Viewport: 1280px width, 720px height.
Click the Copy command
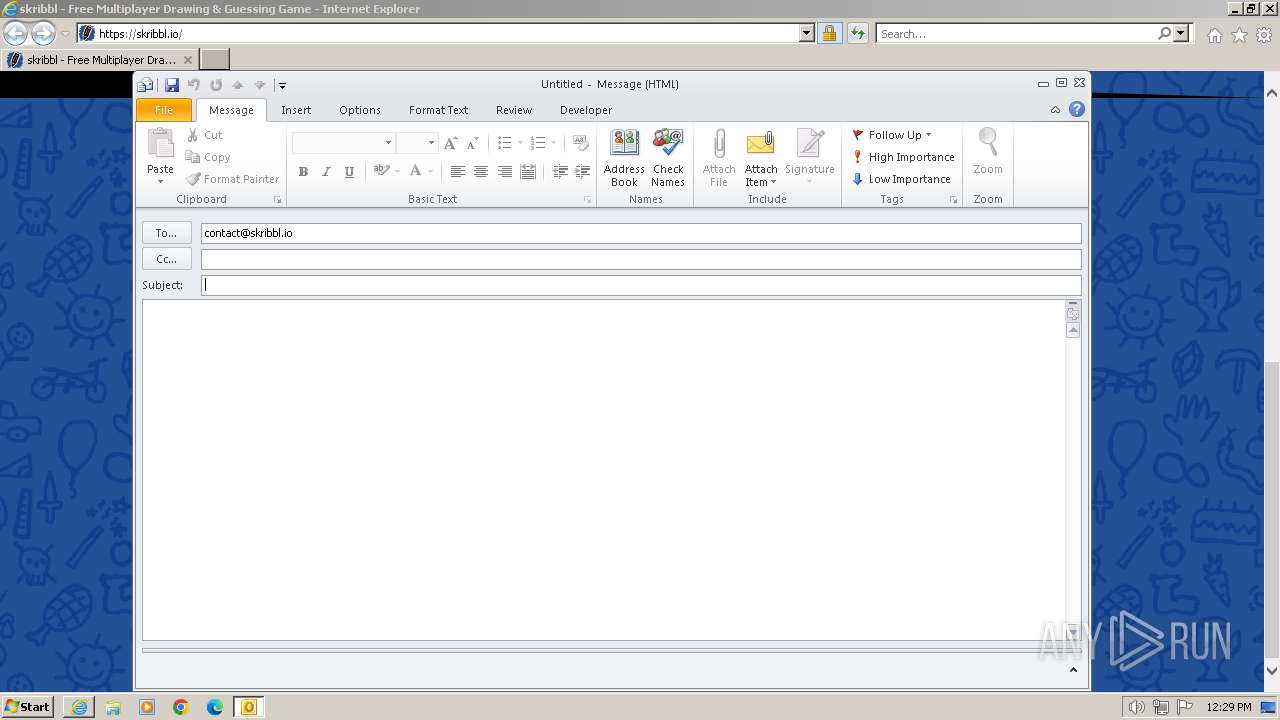point(208,157)
